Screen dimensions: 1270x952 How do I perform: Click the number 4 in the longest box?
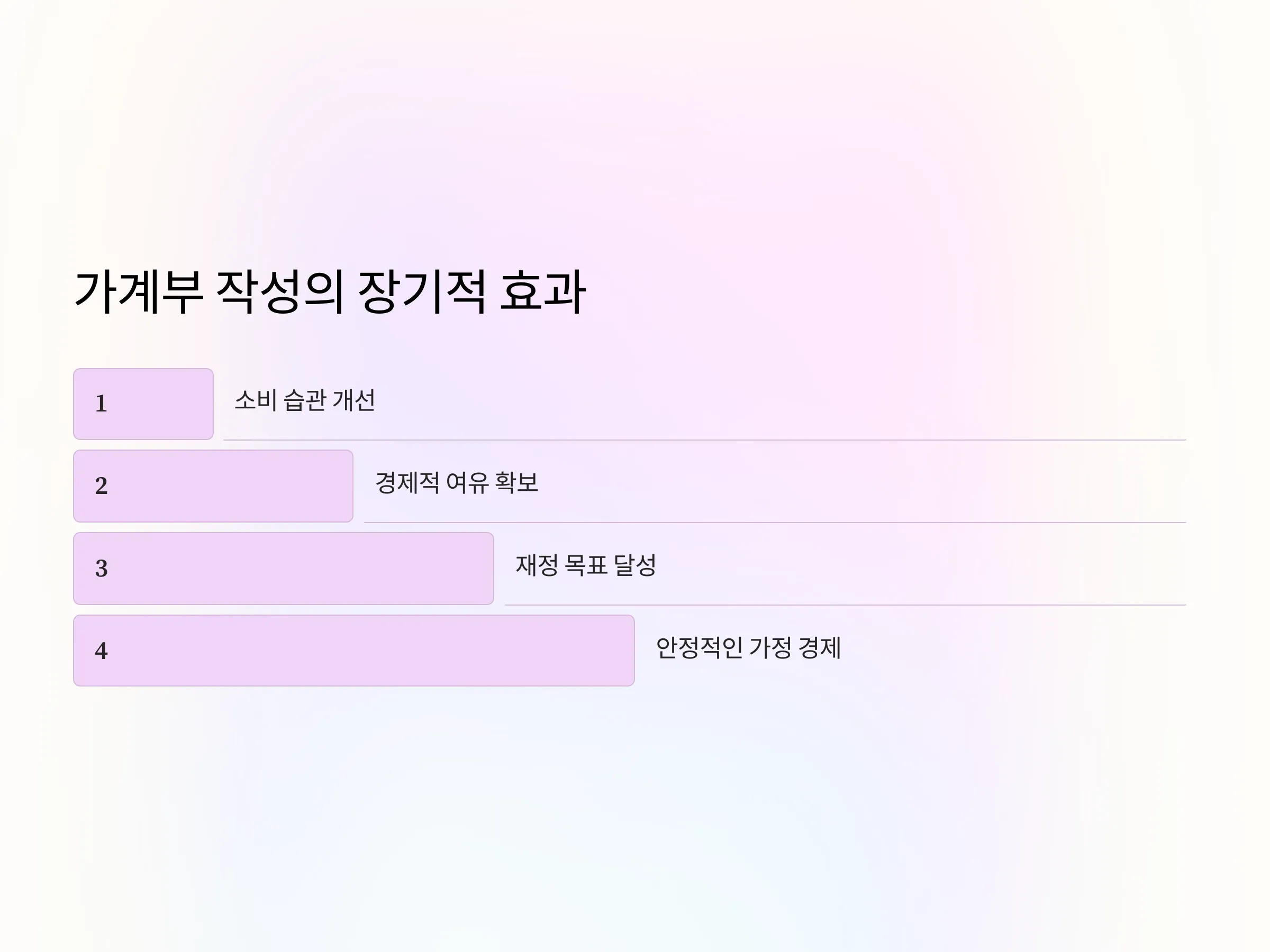101,651
